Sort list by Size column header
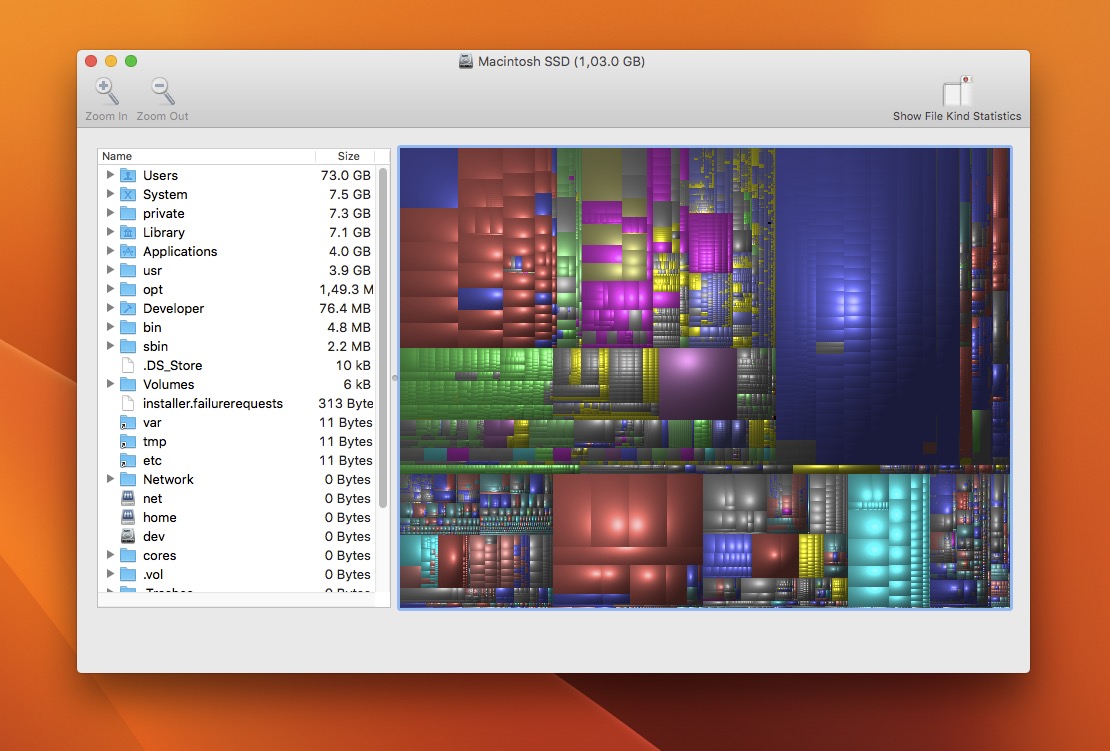This screenshot has height=751, width=1110. click(x=345, y=156)
